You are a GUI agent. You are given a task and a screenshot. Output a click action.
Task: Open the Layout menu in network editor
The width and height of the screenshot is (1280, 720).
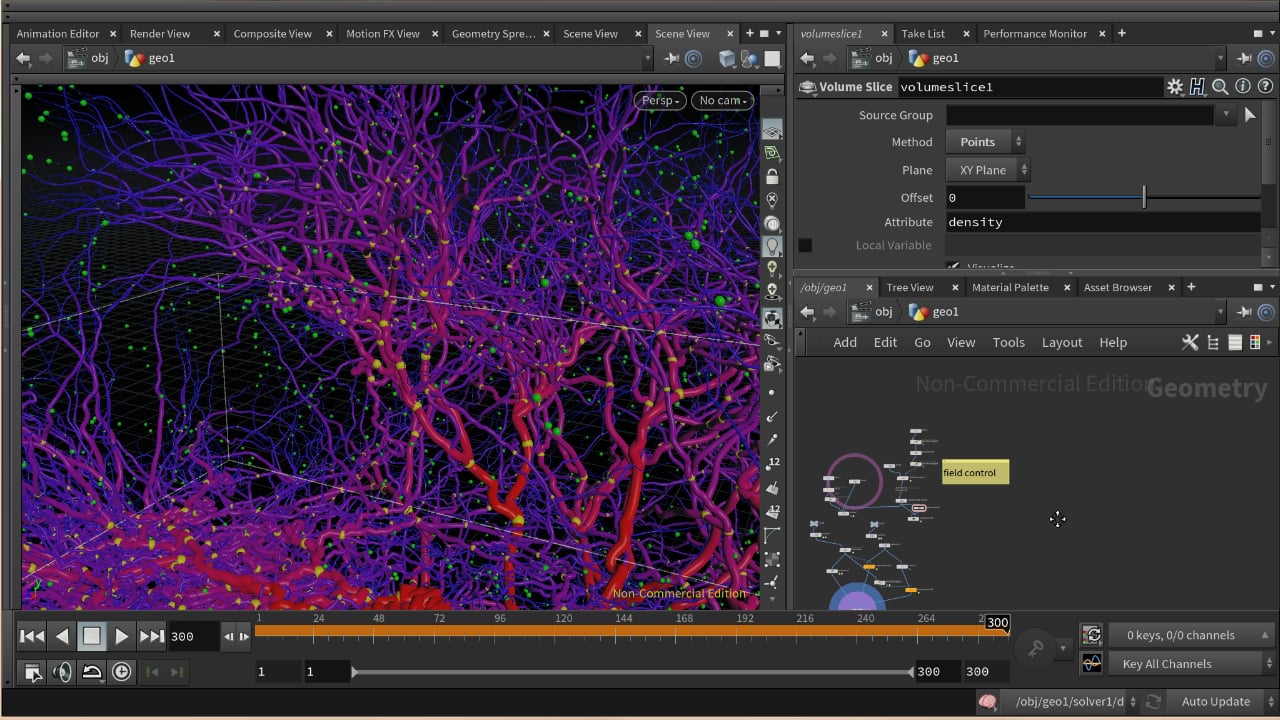(x=1061, y=342)
